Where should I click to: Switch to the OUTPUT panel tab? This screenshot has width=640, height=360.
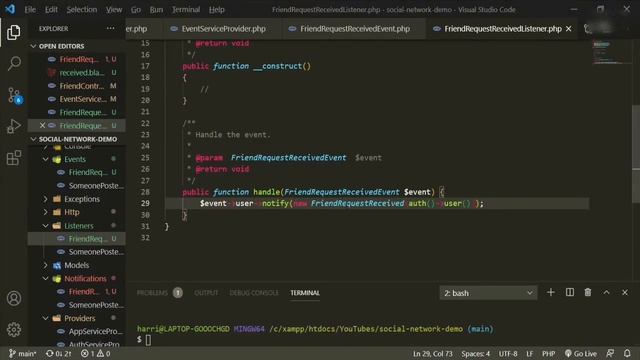click(x=206, y=293)
